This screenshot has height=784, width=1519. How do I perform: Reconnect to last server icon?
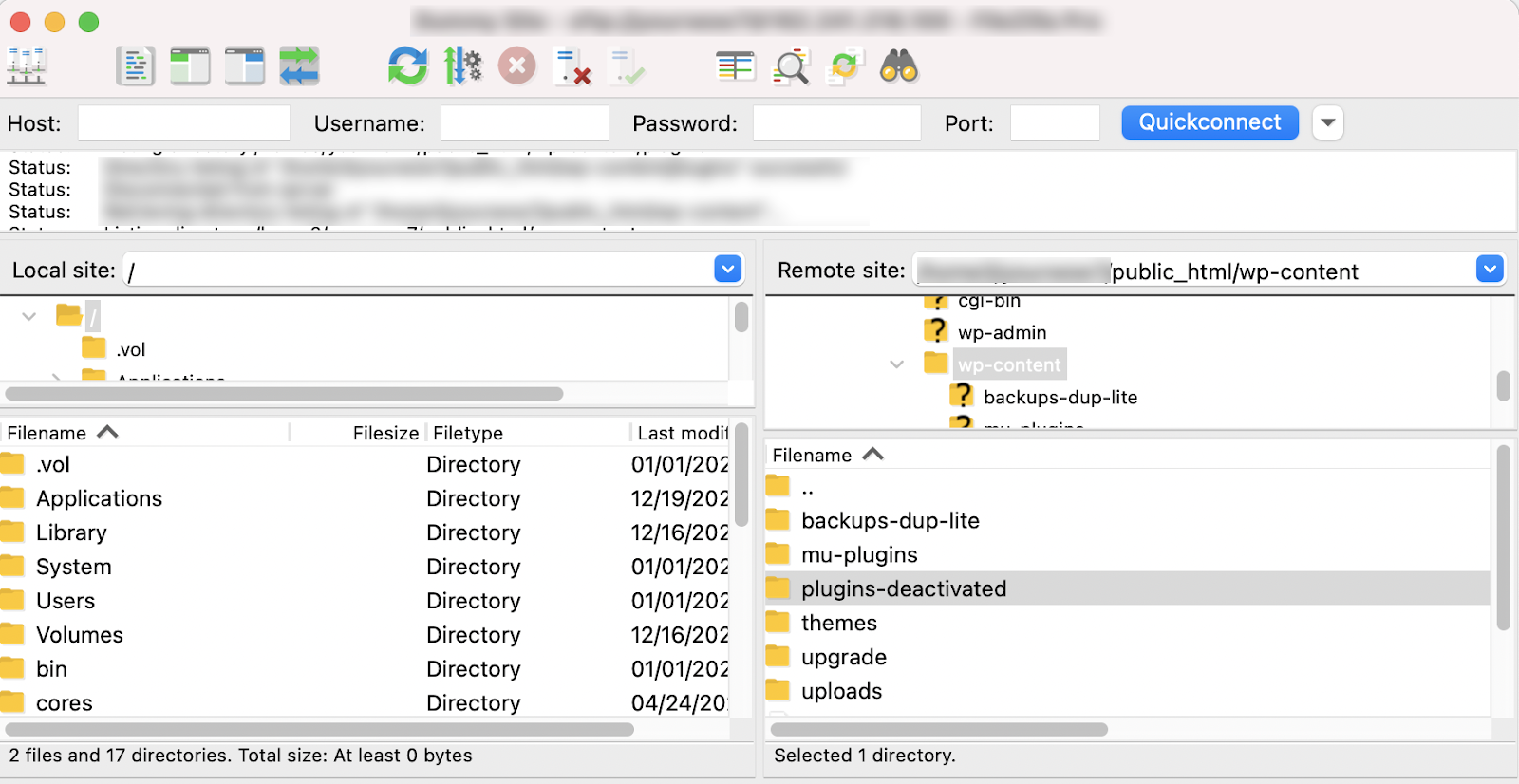tap(628, 66)
